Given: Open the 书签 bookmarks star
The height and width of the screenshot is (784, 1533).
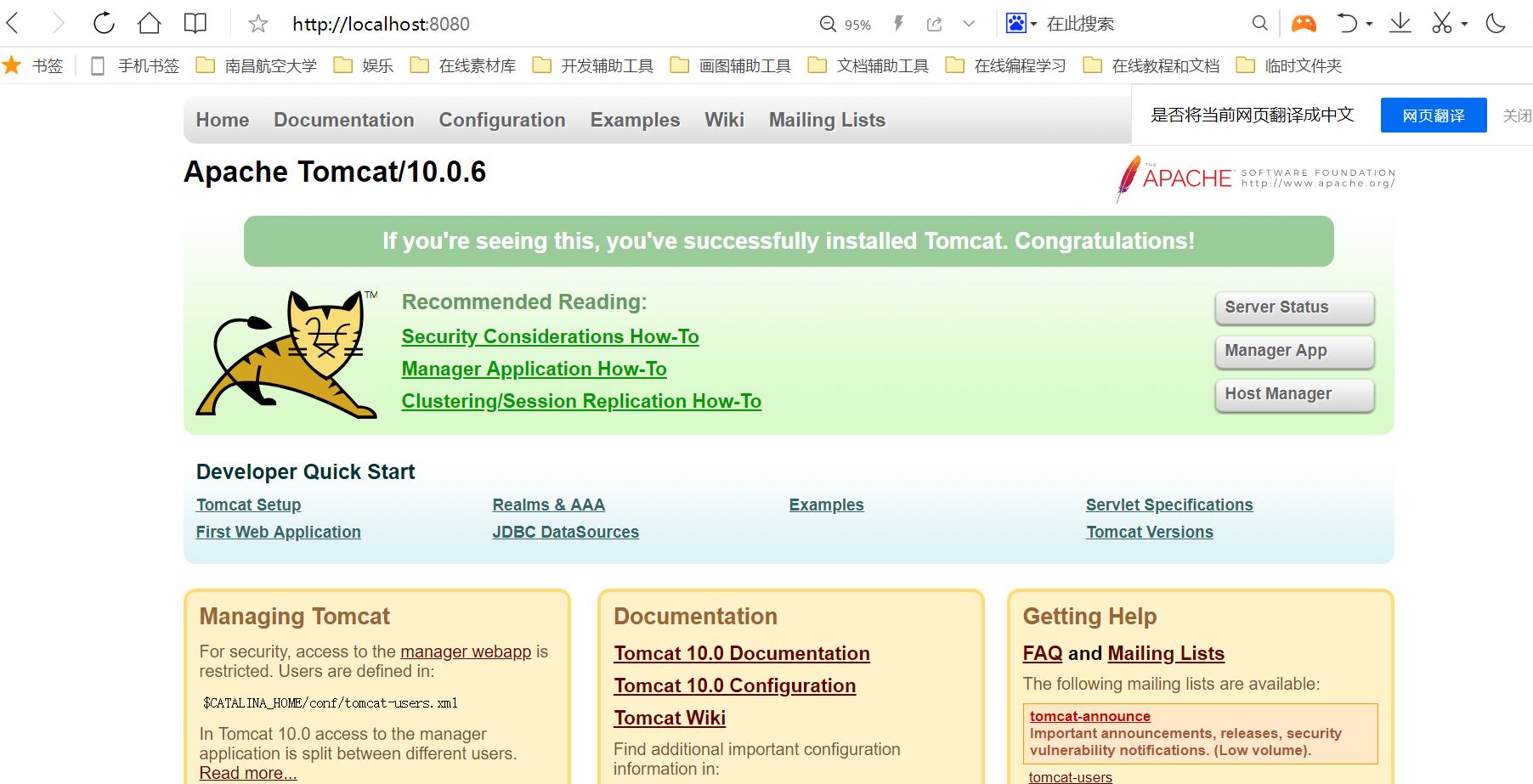Looking at the screenshot, I should [x=33, y=65].
